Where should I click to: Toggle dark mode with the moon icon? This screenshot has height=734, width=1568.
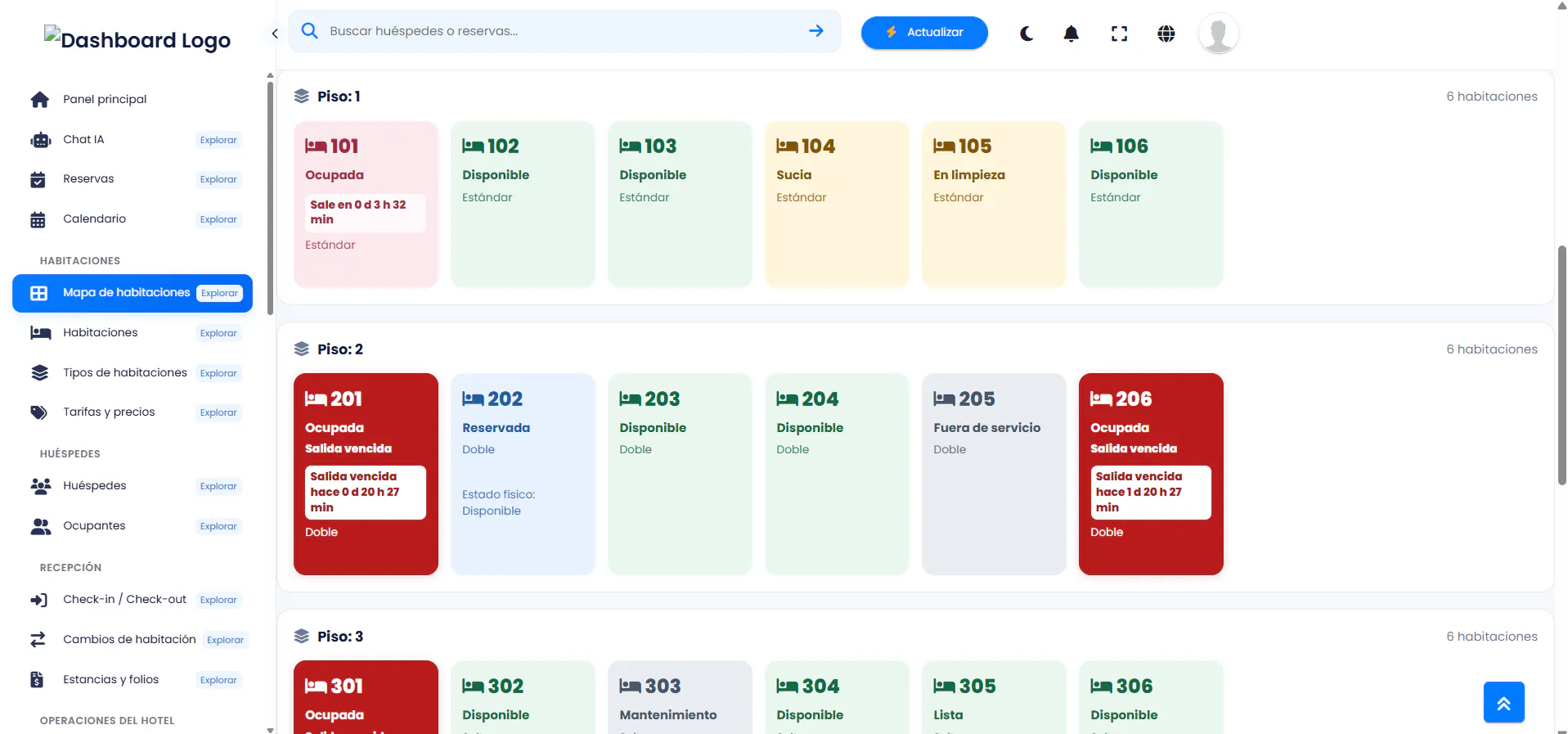tap(1027, 34)
